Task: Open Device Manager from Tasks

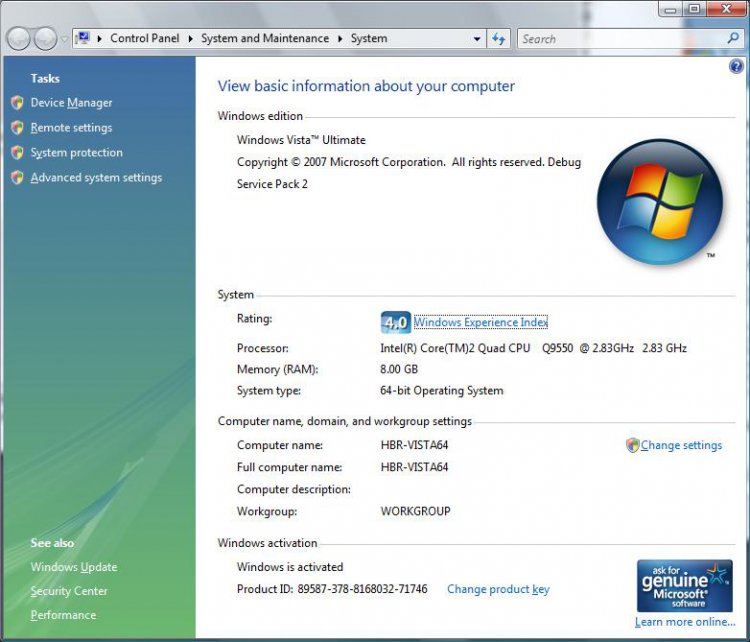Action: [71, 102]
